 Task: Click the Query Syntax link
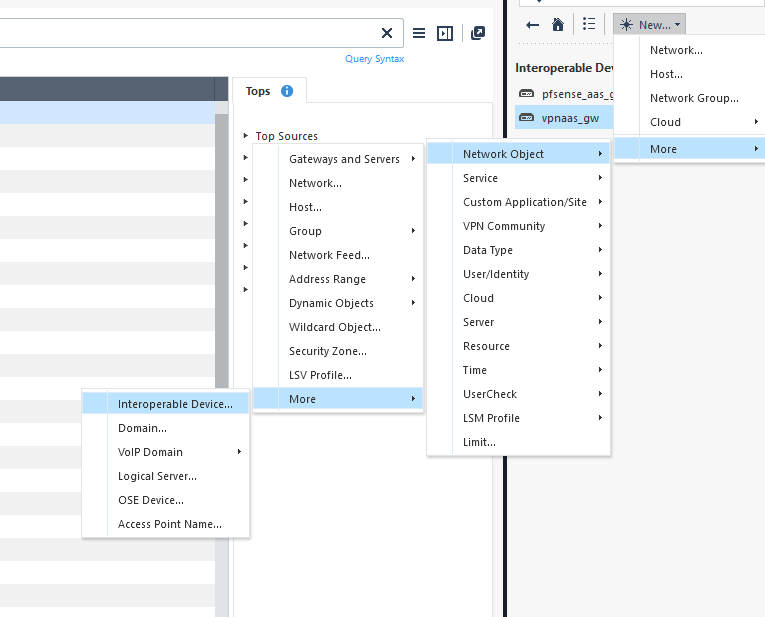[x=374, y=59]
